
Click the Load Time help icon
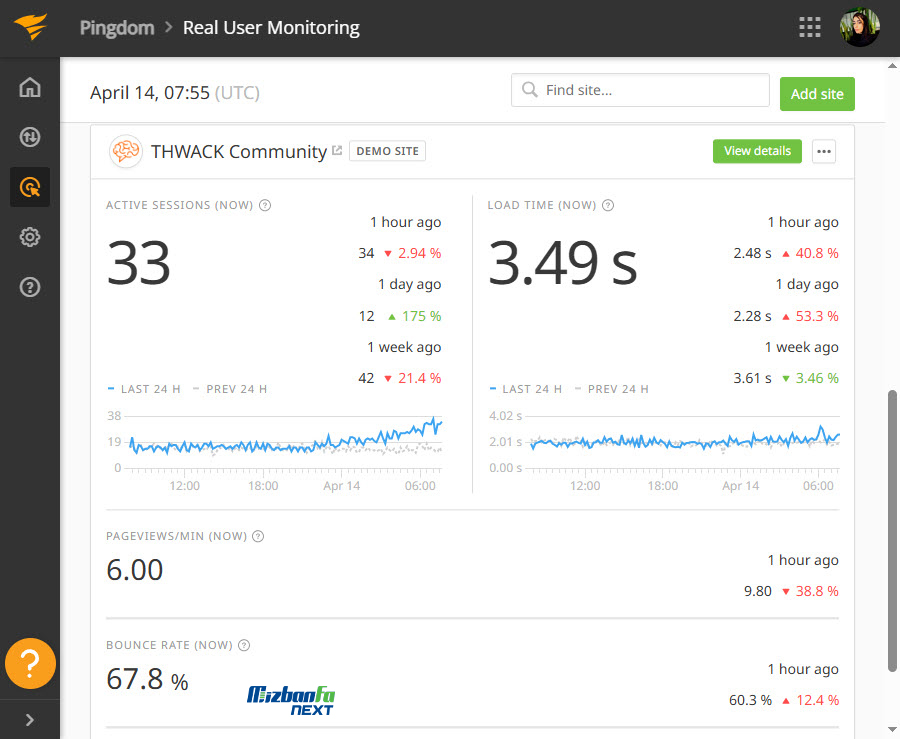tap(608, 205)
